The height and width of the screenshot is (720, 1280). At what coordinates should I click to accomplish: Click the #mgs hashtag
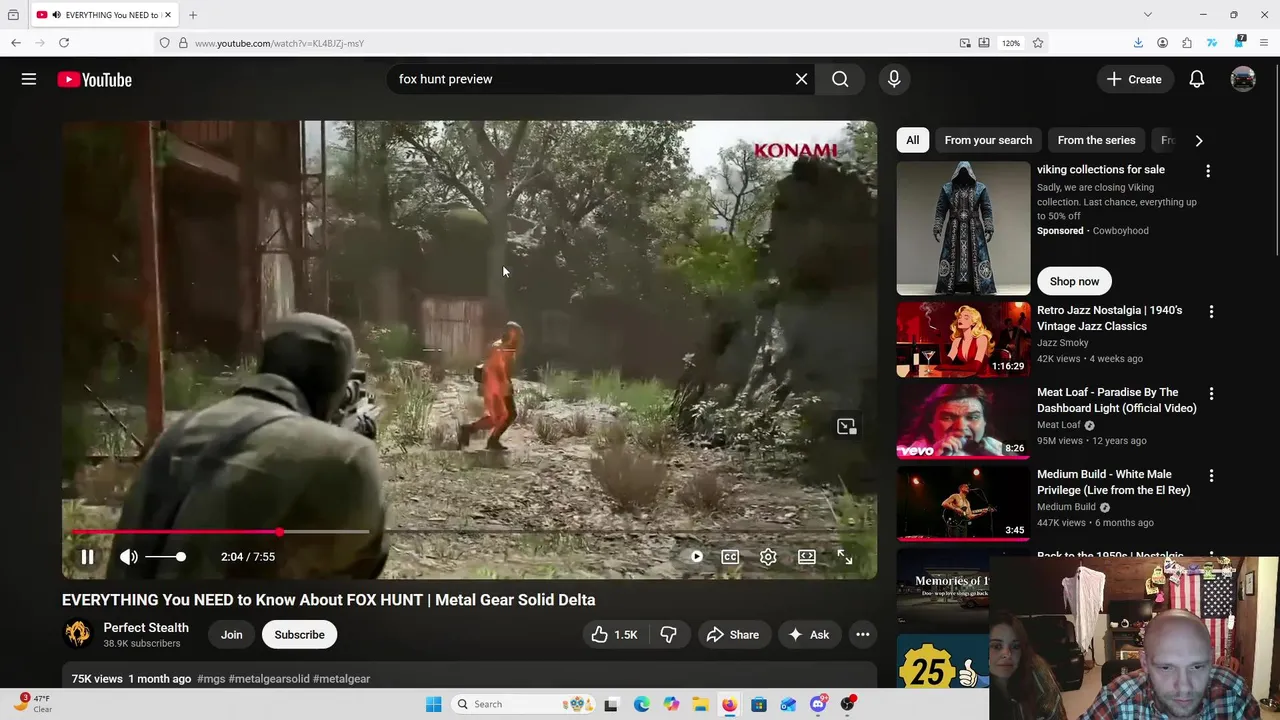pyautogui.click(x=211, y=679)
